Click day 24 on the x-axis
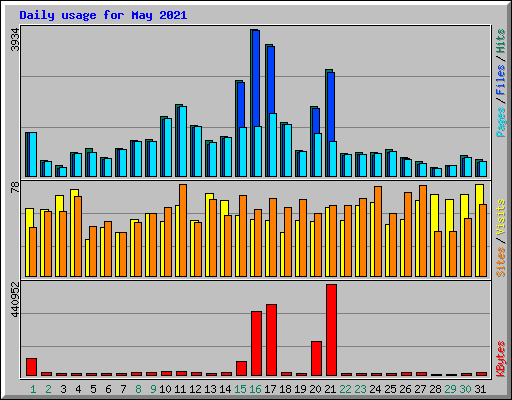 [375, 389]
